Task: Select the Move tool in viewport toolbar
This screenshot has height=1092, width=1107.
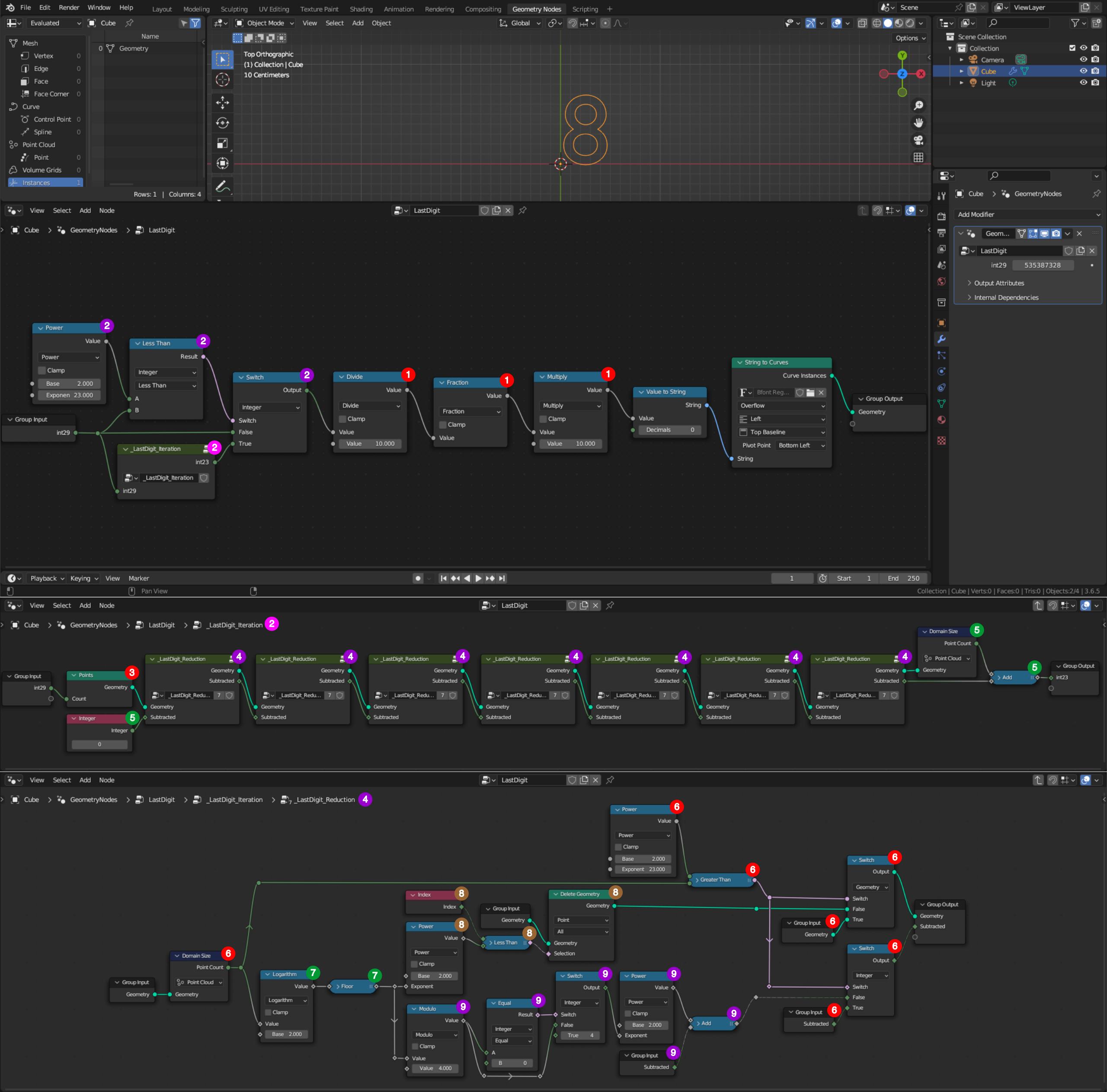Action: click(222, 102)
